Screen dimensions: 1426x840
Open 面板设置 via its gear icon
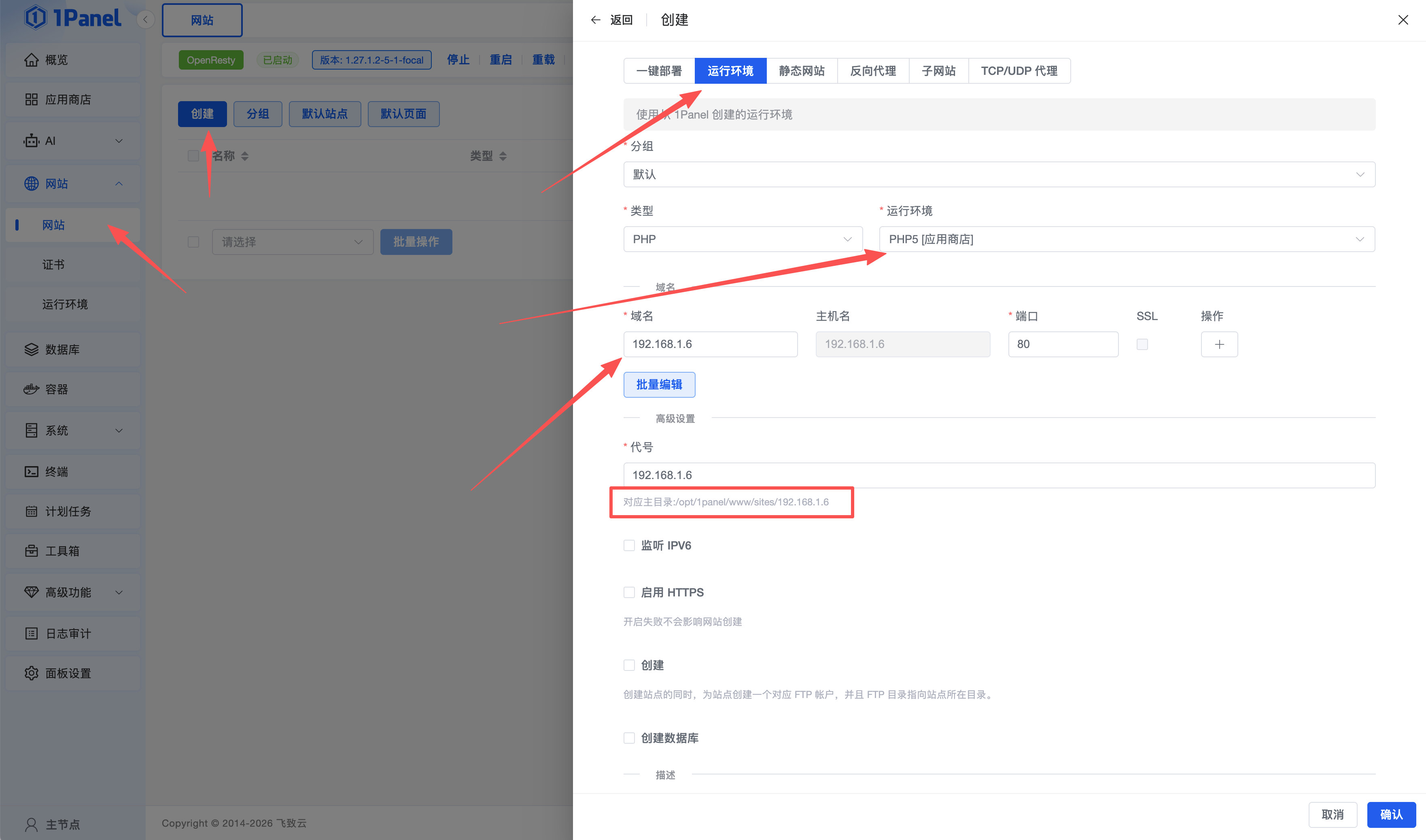pos(31,673)
